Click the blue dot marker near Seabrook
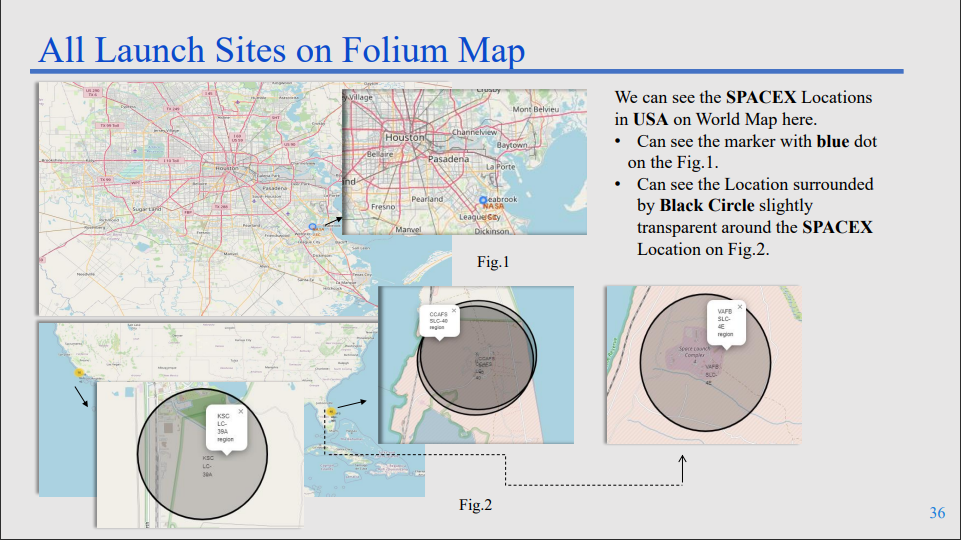Image resolution: width=961 pixels, height=540 pixels. tap(483, 200)
